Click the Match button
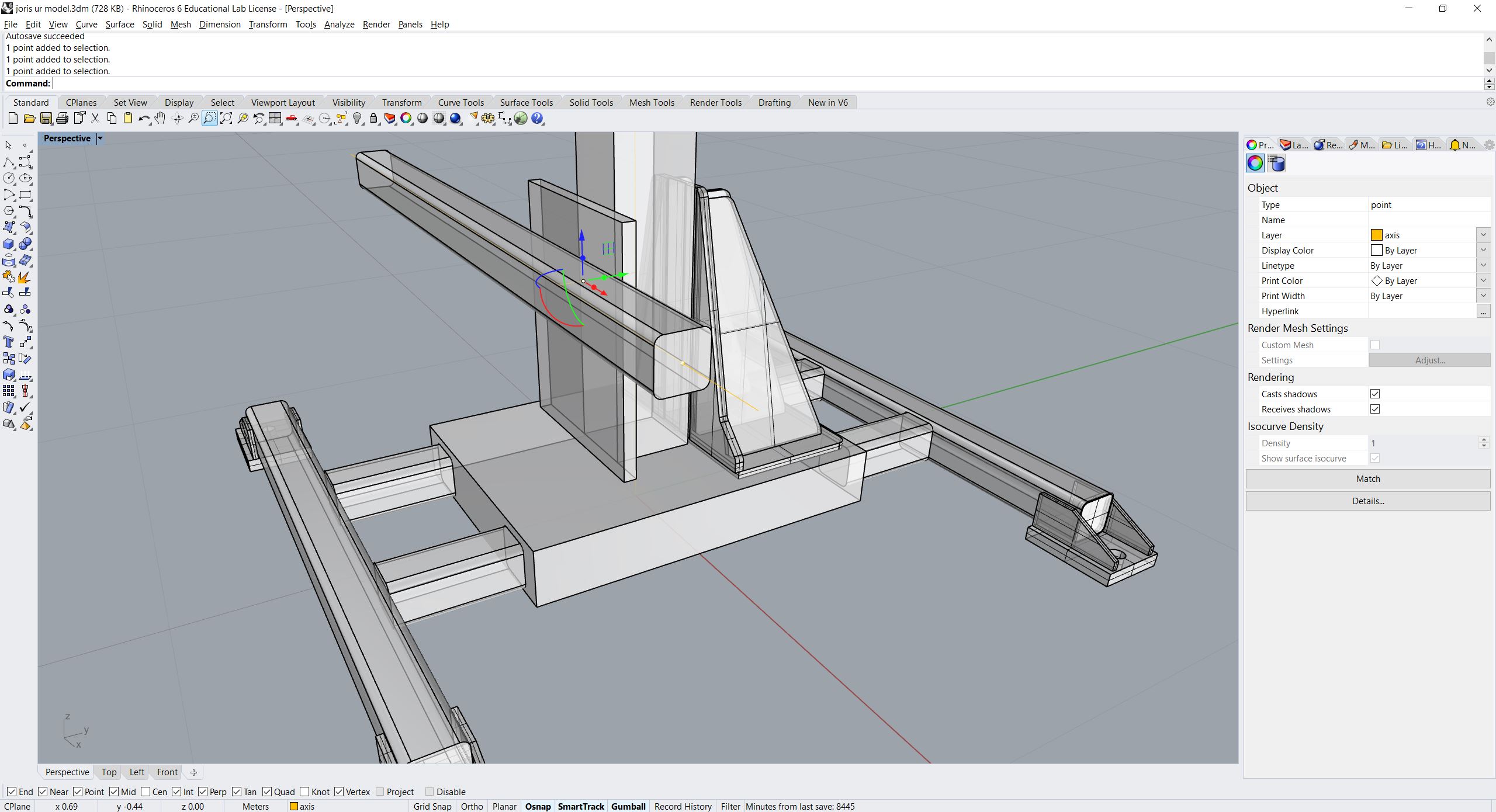The height and width of the screenshot is (812, 1496). (x=1367, y=478)
